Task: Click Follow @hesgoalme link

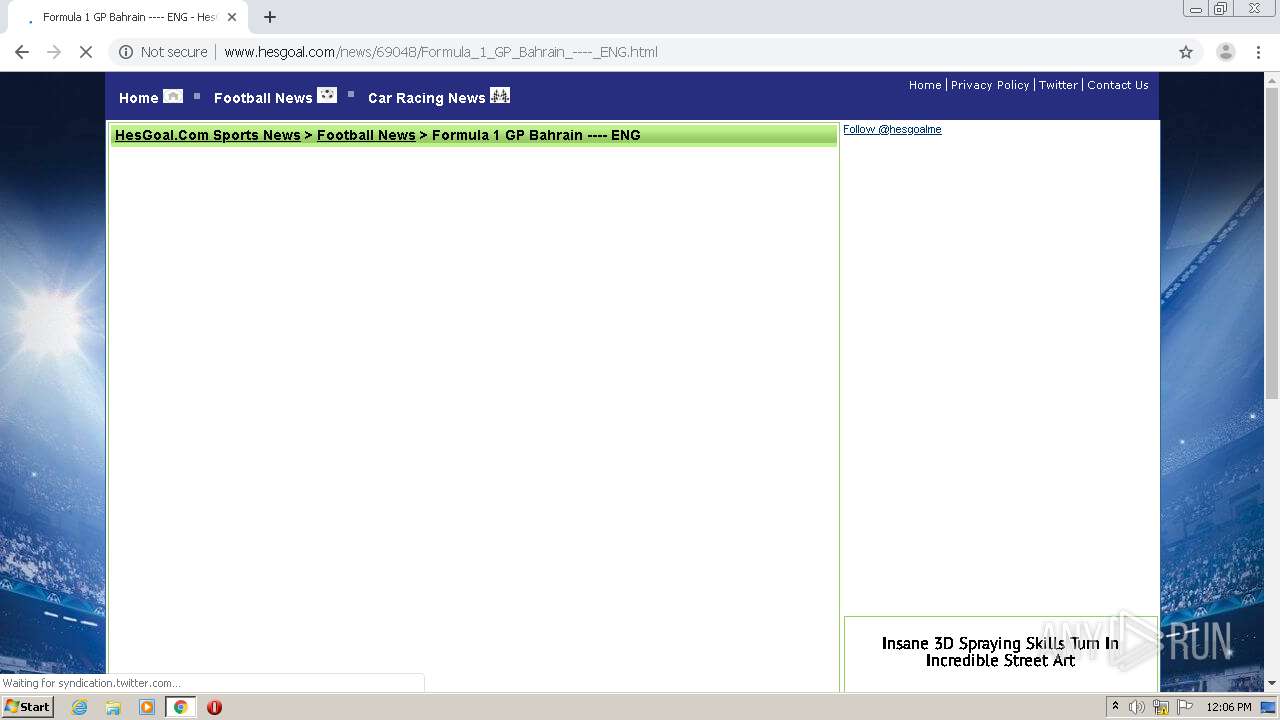Action: 892,129
